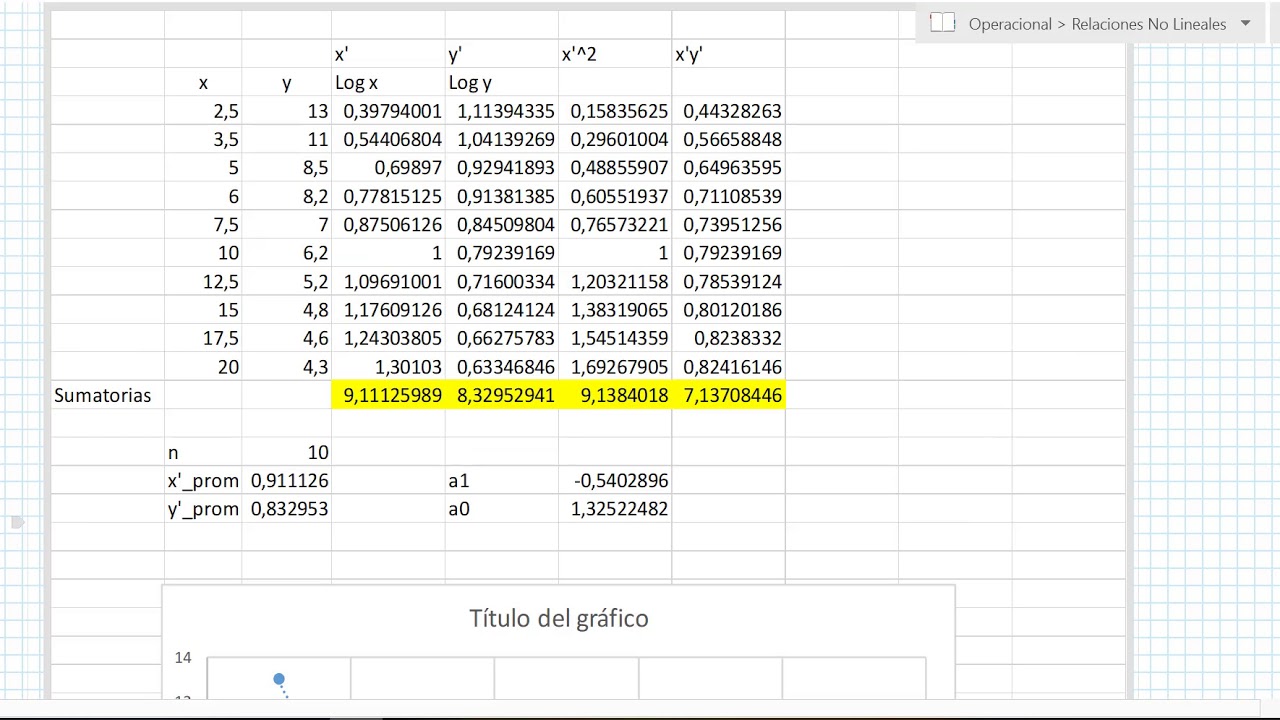The height and width of the screenshot is (720, 1280).
Task: Select the yellow sum cell 9,11125989
Action: [388, 395]
